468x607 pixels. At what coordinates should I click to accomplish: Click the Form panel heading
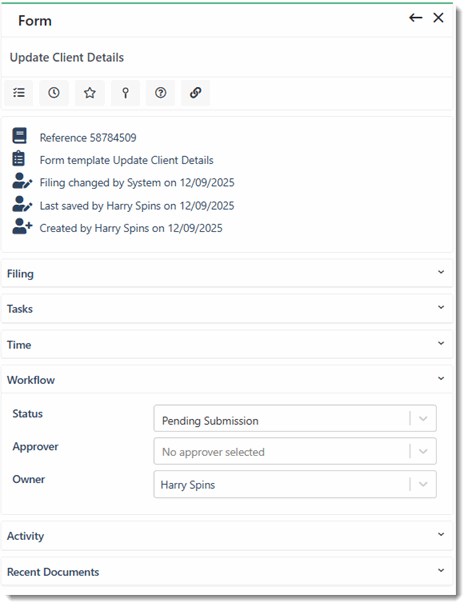[x=35, y=21]
